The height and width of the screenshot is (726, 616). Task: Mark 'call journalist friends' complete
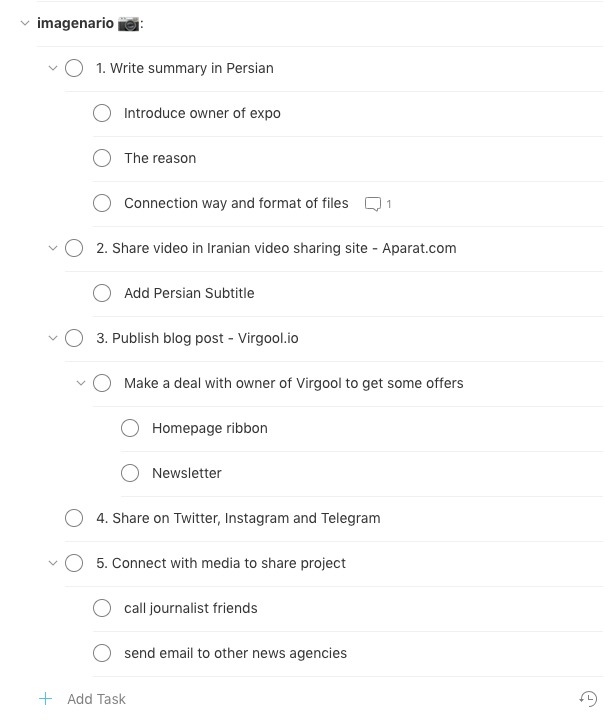102,607
